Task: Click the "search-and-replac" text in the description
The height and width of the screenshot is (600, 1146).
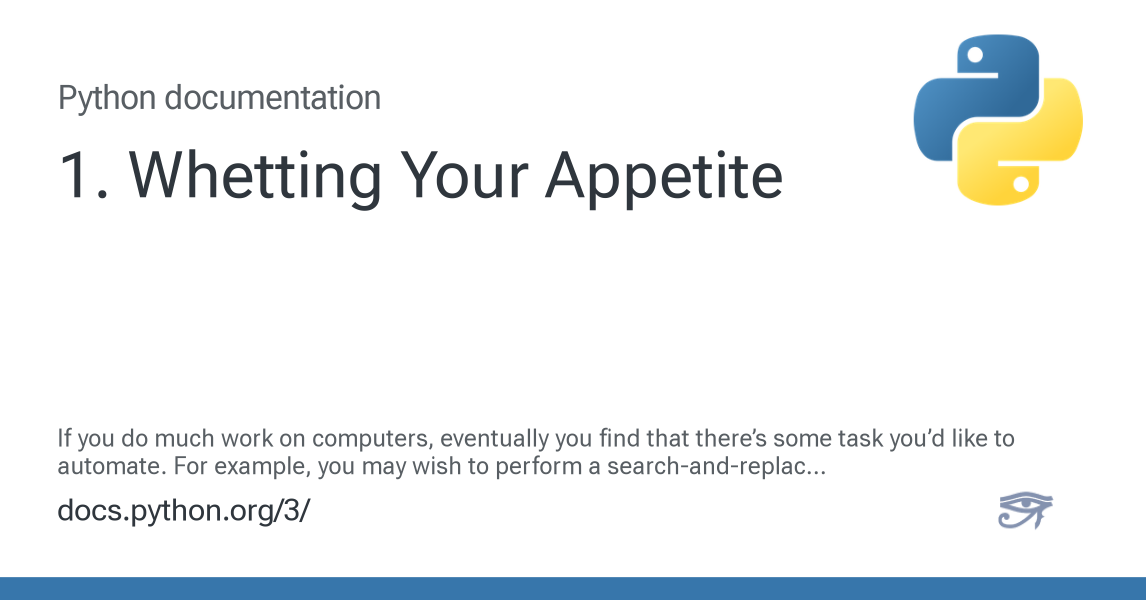Action: click(x=705, y=466)
